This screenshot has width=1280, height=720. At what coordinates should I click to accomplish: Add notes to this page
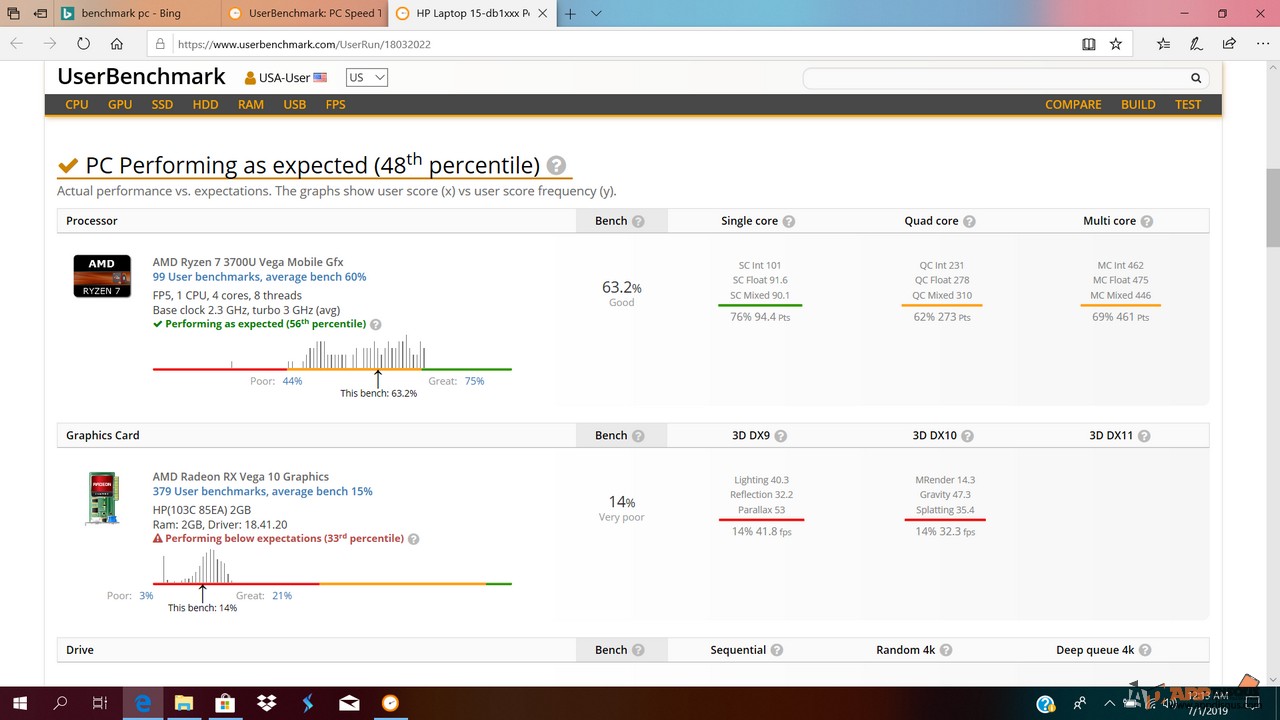click(x=1195, y=44)
